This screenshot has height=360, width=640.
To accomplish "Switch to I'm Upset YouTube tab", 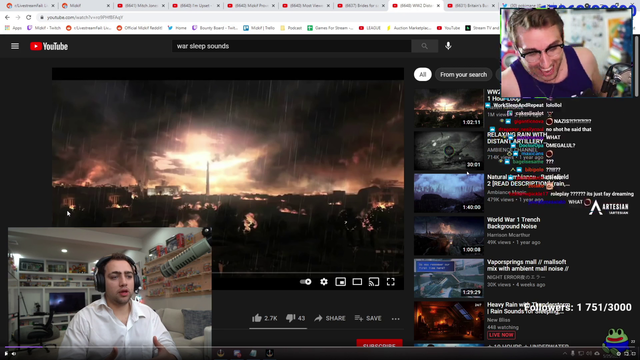I will coord(195,6).
